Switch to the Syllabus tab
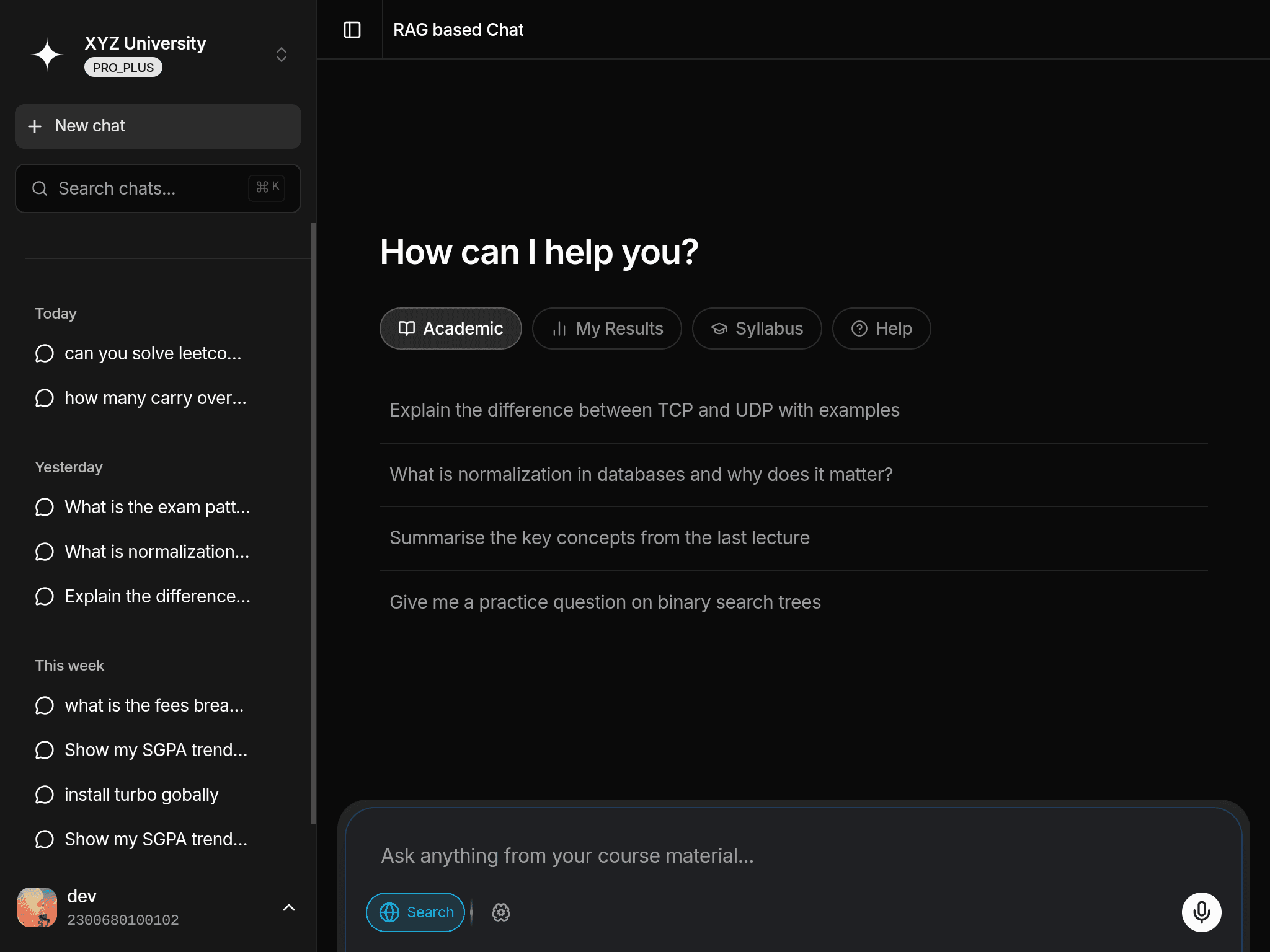 [757, 328]
